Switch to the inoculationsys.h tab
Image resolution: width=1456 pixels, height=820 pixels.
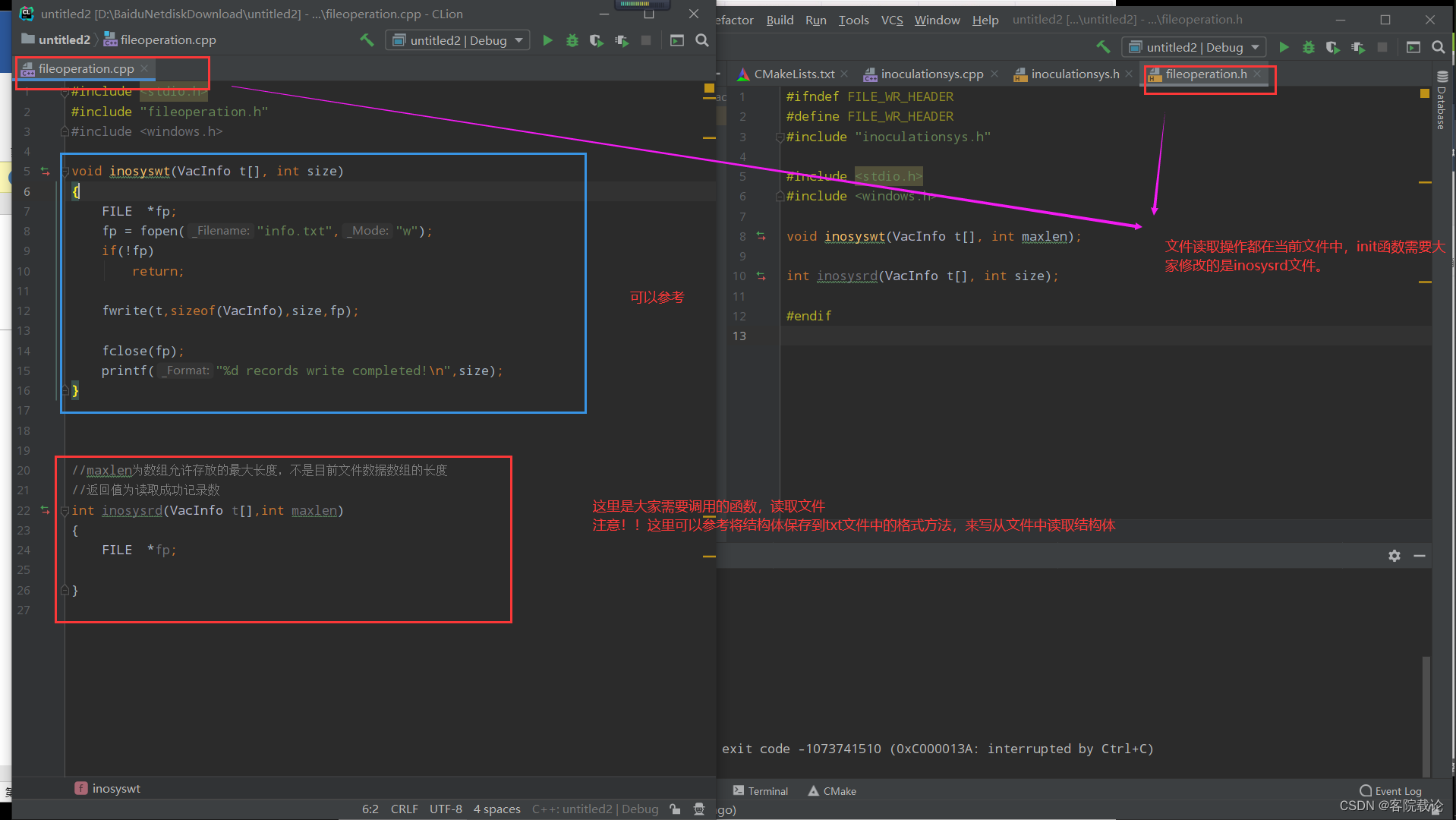pyautogui.click(x=1074, y=74)
